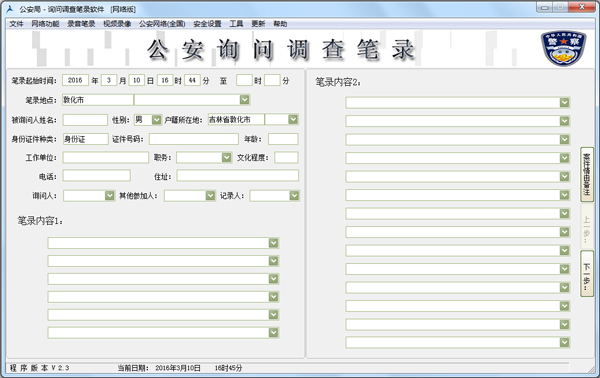
Task: Click the 工作单位 input field
Action: pyautogui.click(x=106, y=157)
